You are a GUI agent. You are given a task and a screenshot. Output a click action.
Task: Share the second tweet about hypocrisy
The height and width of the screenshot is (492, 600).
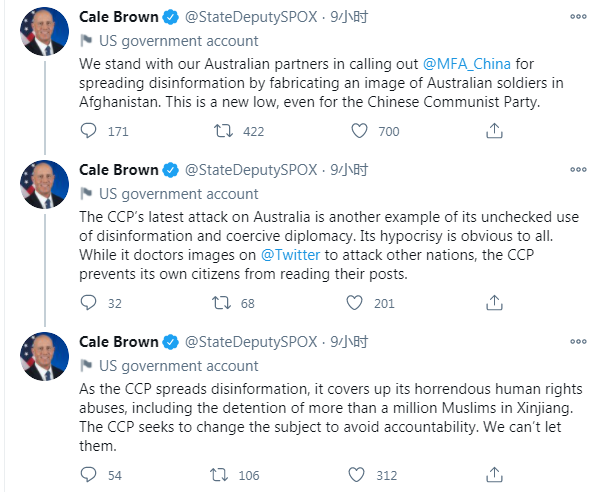(x=493, y=303)
